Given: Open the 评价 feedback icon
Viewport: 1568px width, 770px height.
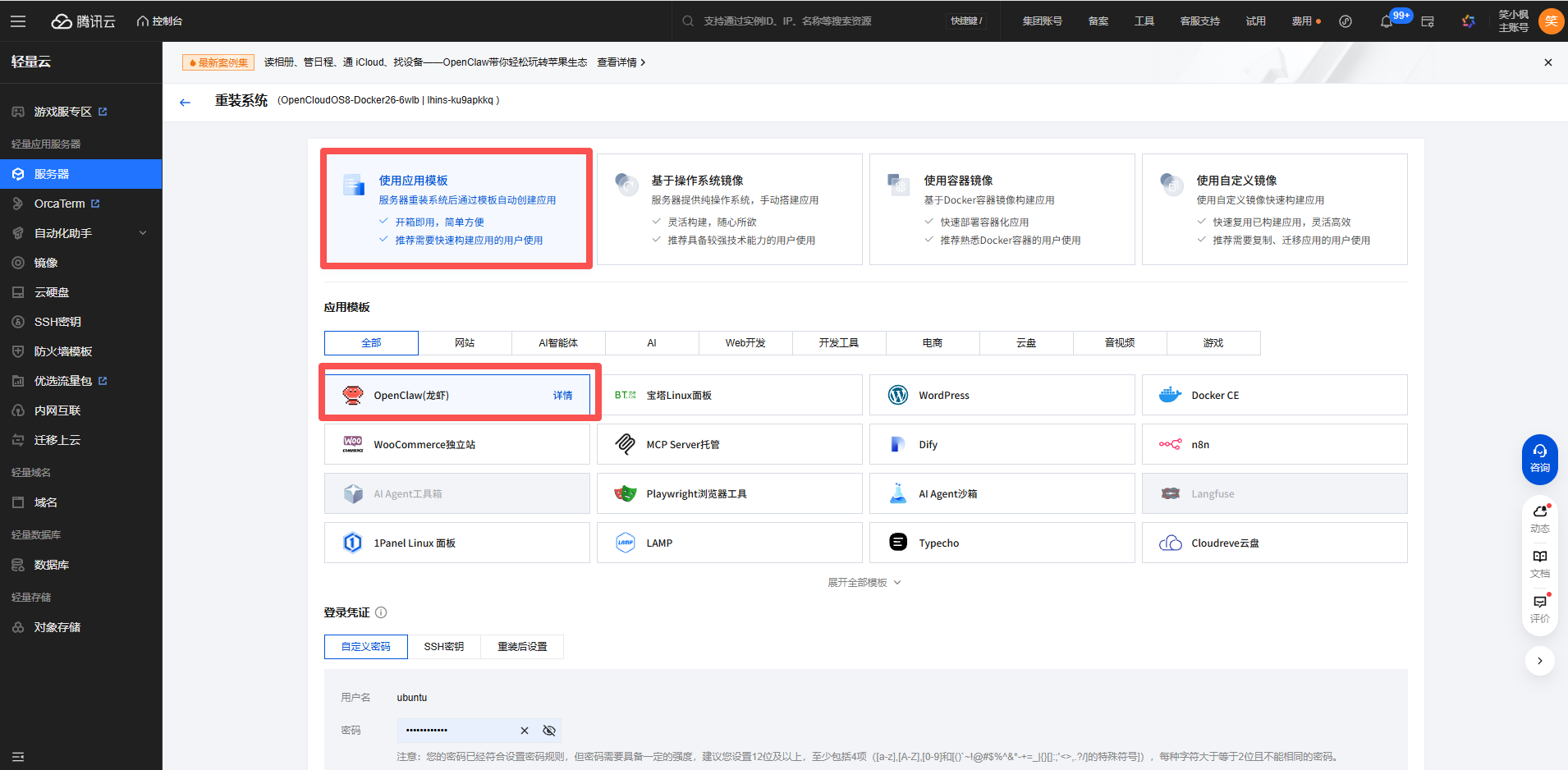Looking at the screenshot, I should click(1540, 608).
